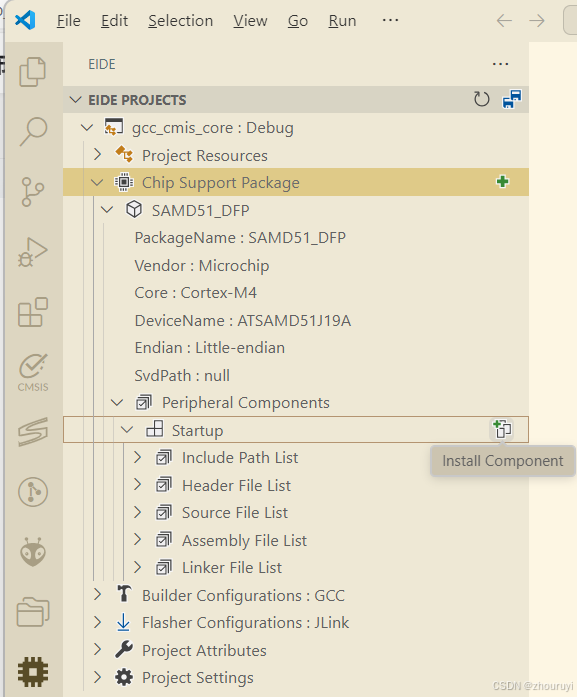577x697 pixels.
Task: Open the Search view in activity bar
Action: click(33, 132)
